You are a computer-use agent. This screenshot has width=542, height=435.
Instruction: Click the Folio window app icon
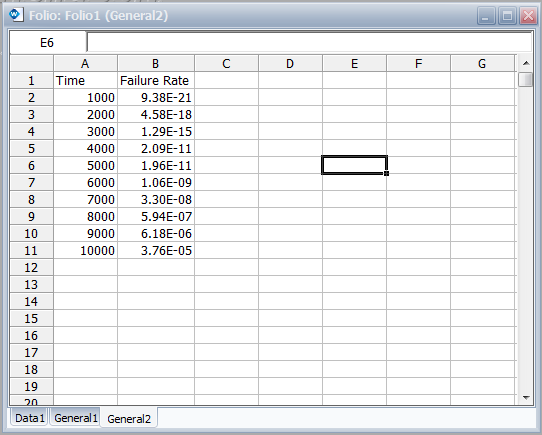pyautogui.click(x=16, y=15)
